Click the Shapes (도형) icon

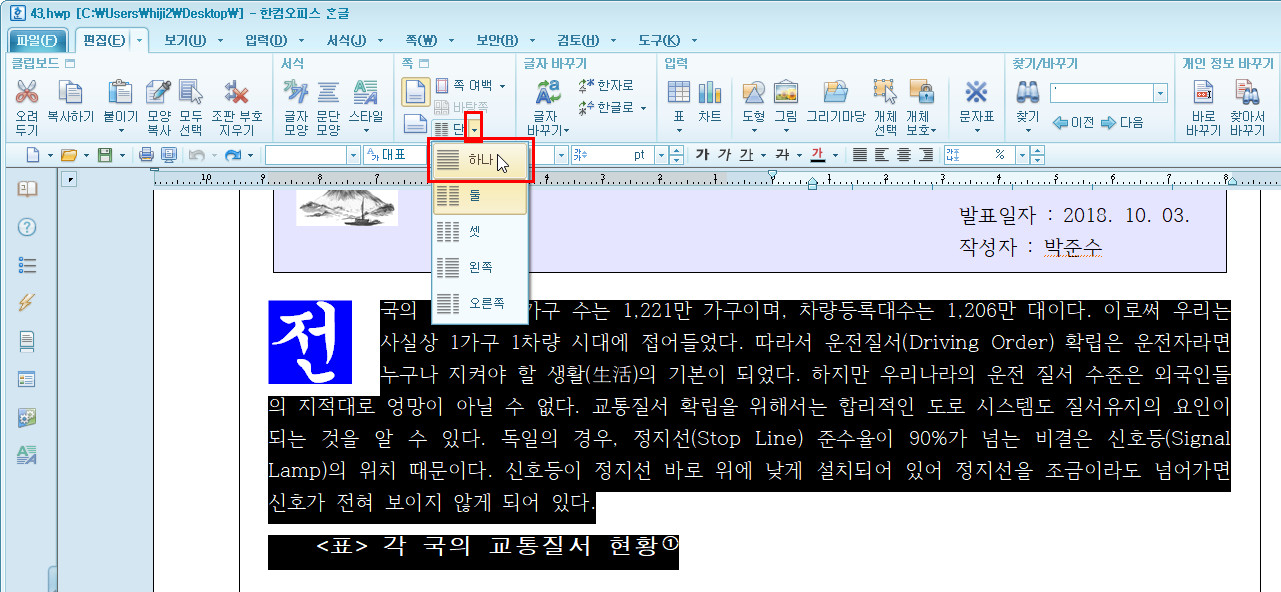(x=753, y=92)
